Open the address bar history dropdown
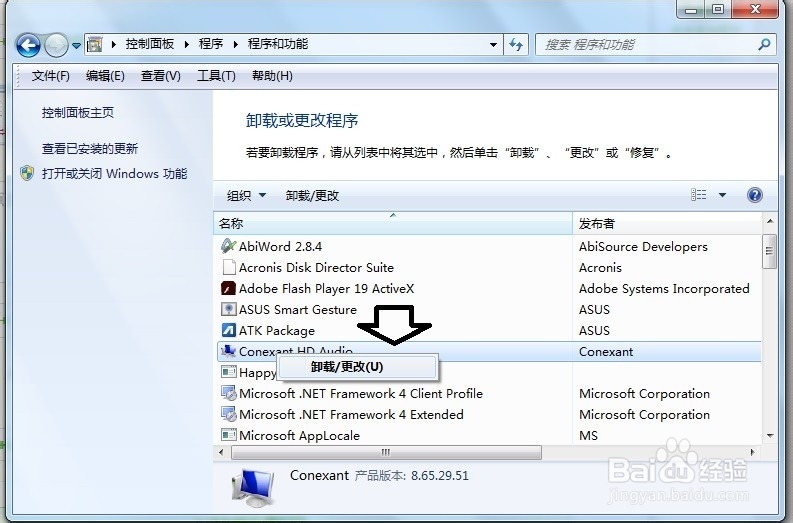The width and height of the screenshot is (793, 523). (493, 45)
